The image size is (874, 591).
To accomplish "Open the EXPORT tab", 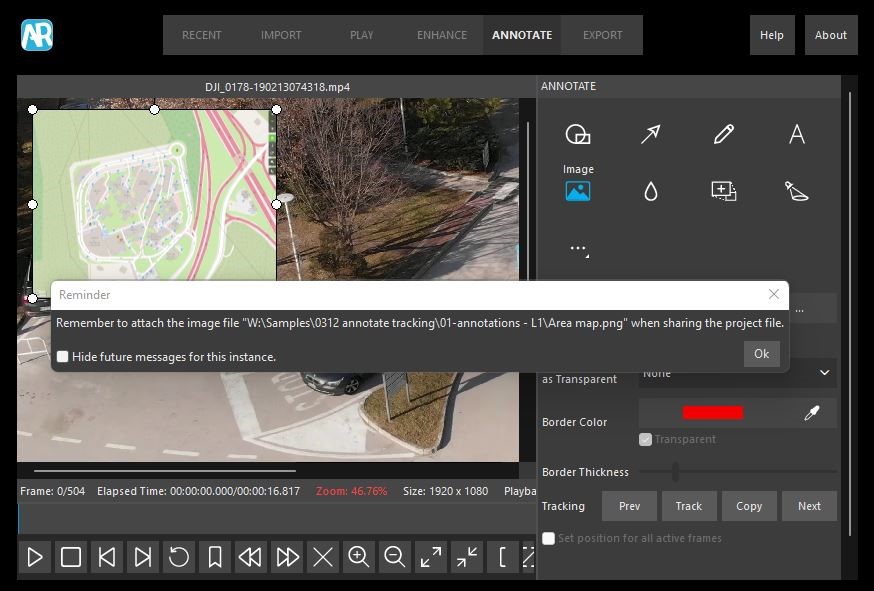I will pyautogui.click(x=602, y=35).
